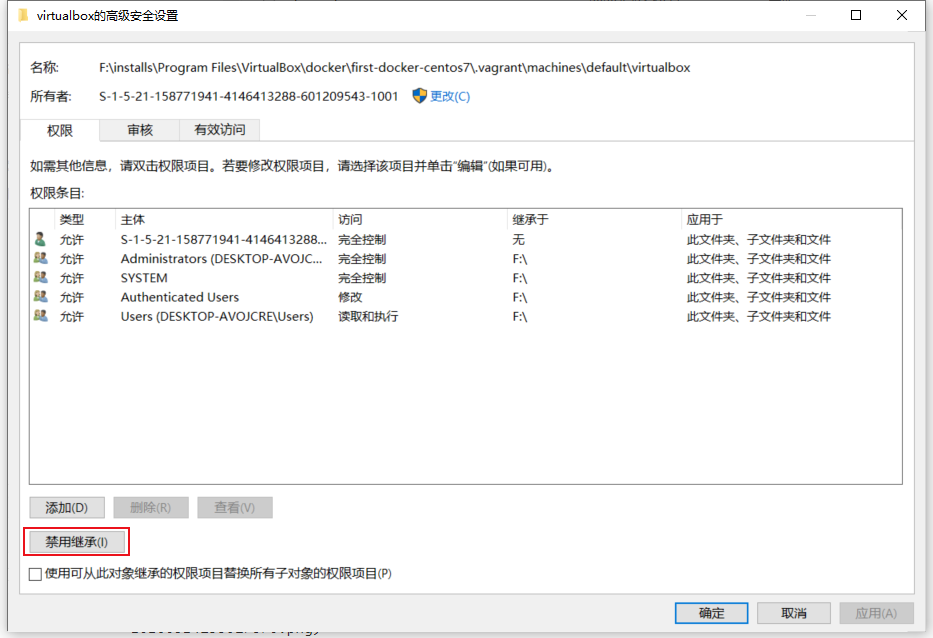Click the 应用(A) button
The image size is (933, 638).
(876, 613)
